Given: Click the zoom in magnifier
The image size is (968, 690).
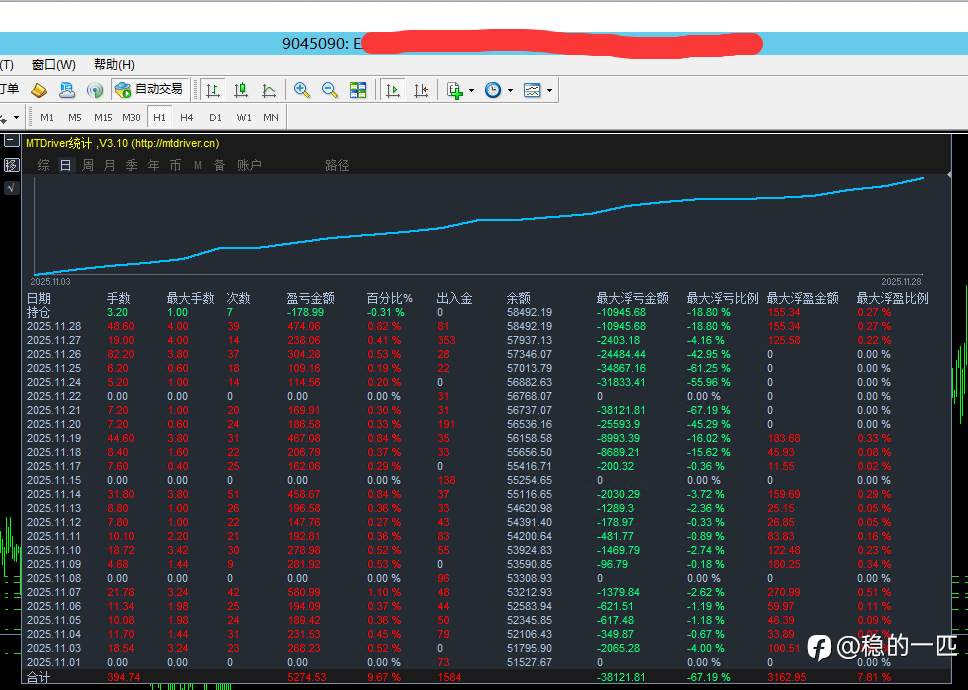Looking at the screenshot, I should coord(301,90).
